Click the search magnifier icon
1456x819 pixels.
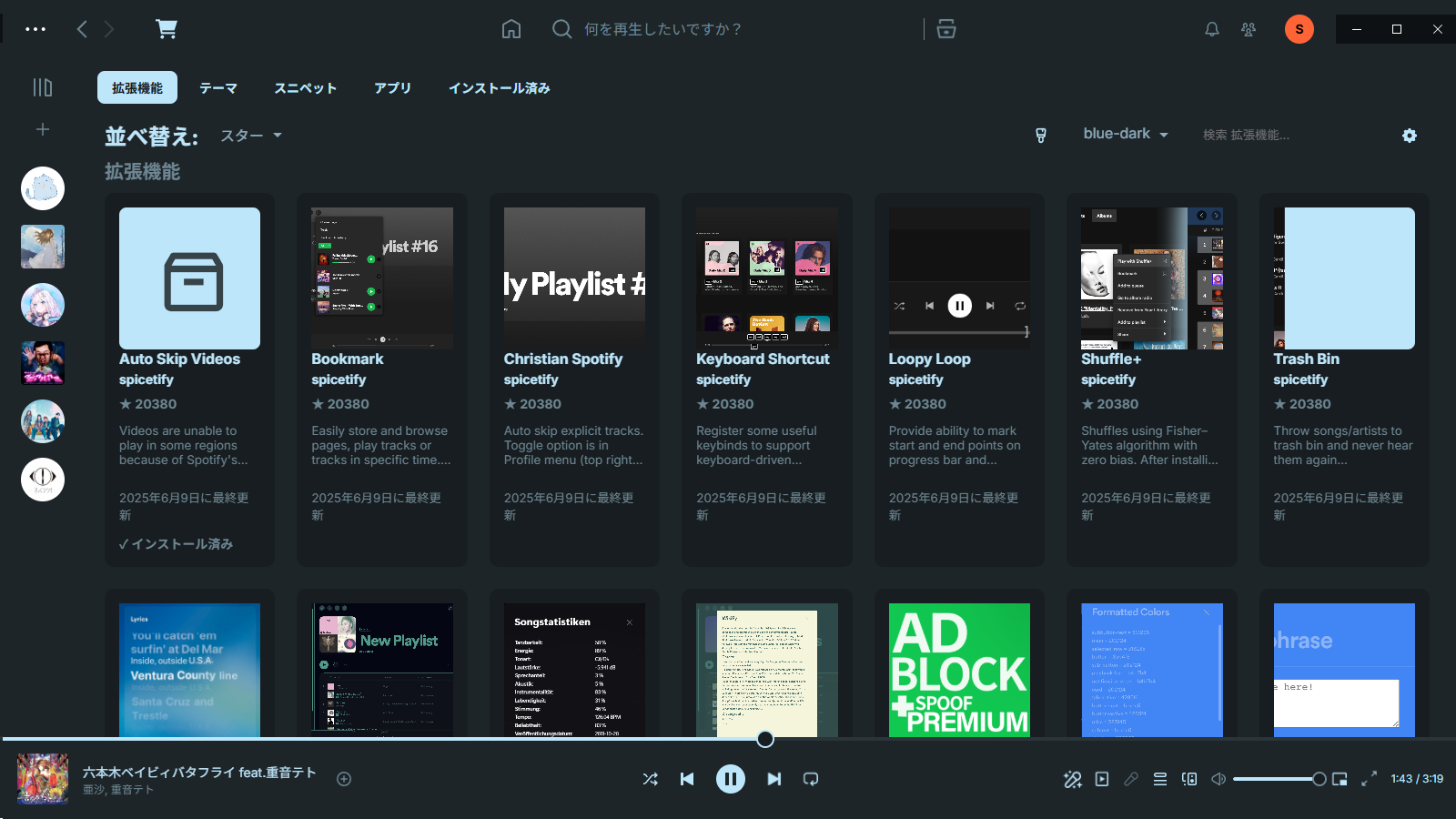(562, 29)
